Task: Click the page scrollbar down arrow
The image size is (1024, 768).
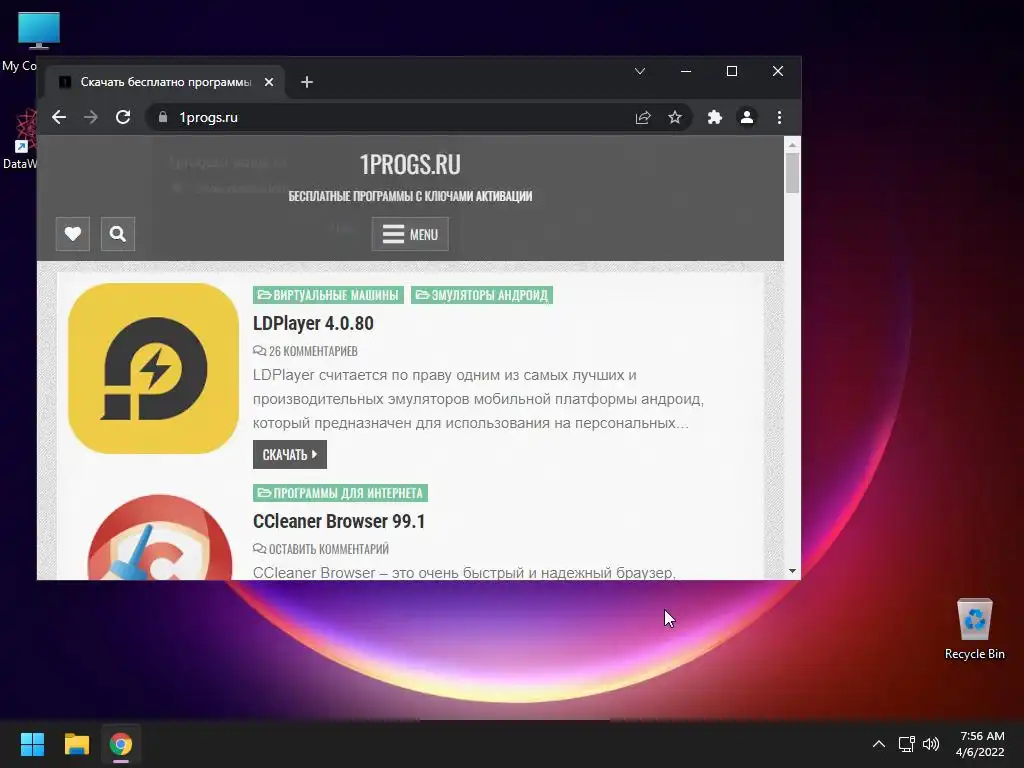Action: [x=792, y=571]
